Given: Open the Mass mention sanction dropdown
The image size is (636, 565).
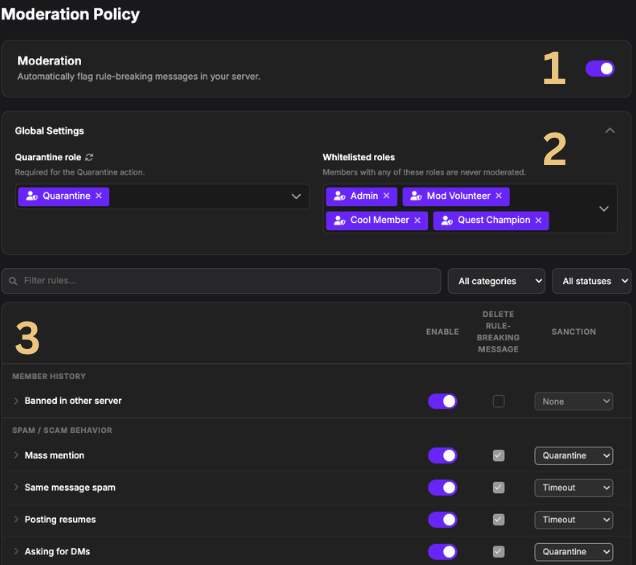Looking at the screenshot, I should pyautogui.click(x=574, y=455).
